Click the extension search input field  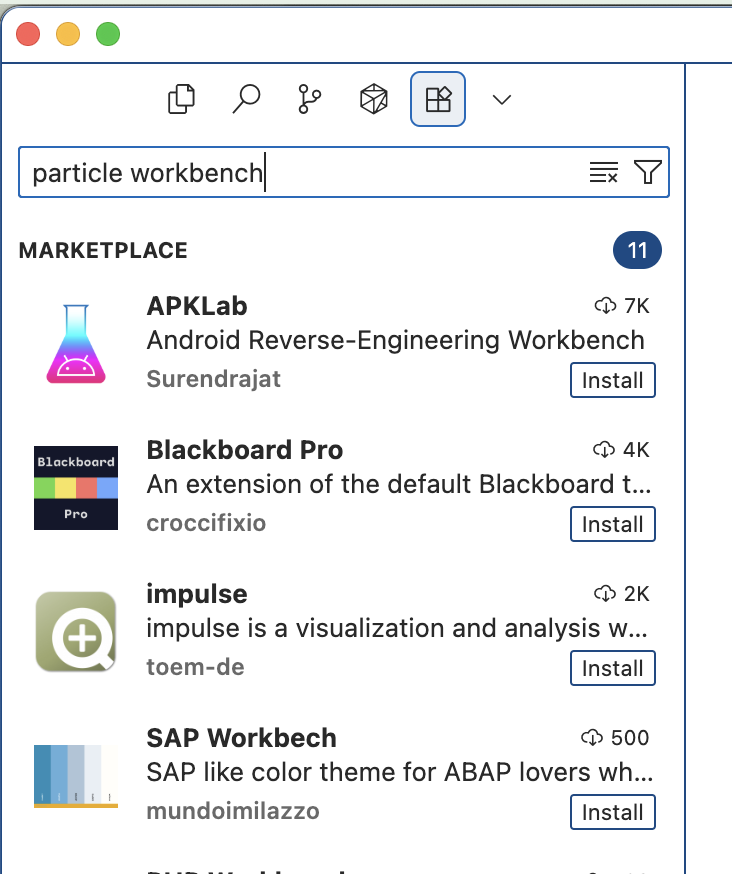click(x=300, y=173)
